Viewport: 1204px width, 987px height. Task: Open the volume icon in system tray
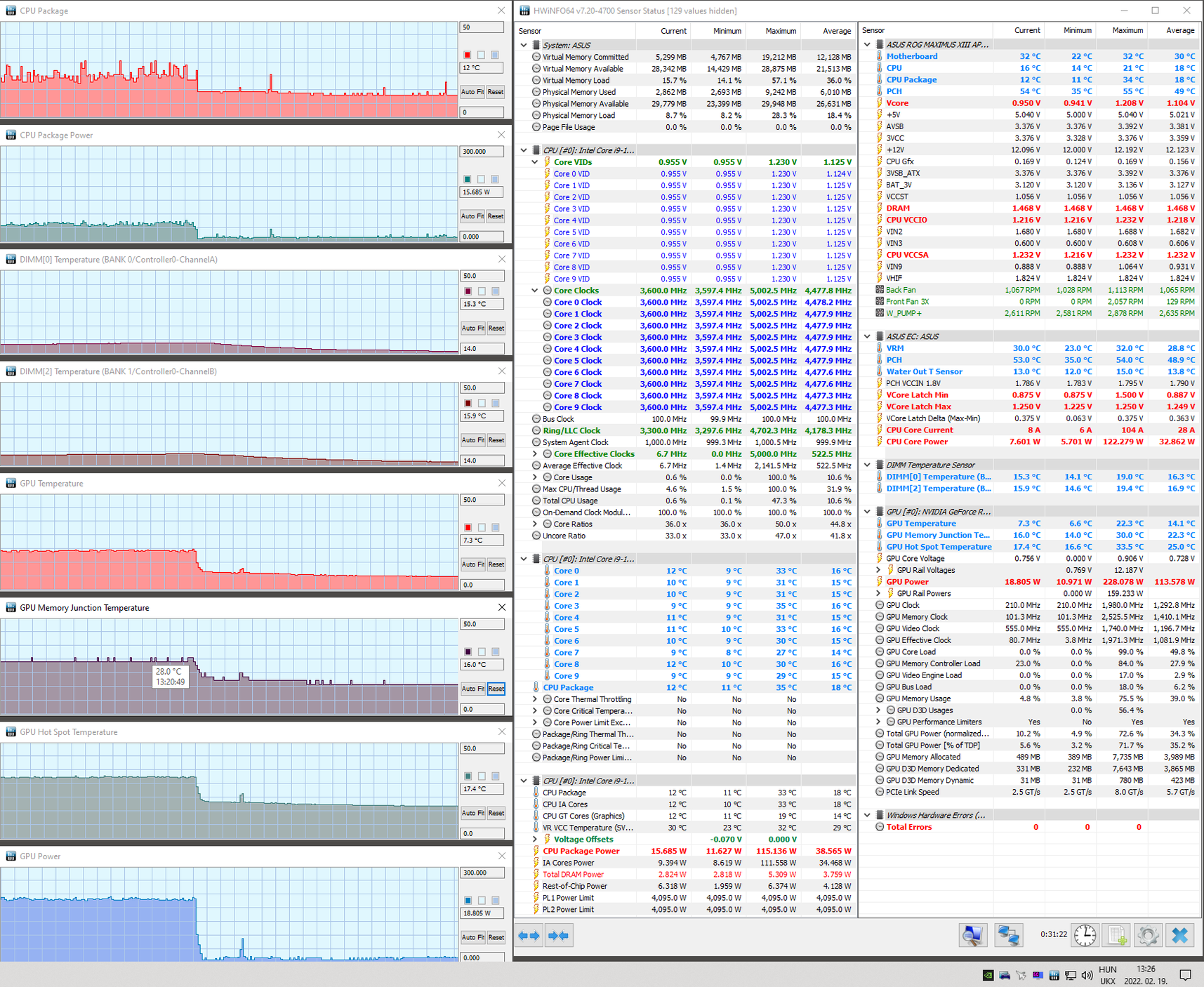(x=1087, y=975)
